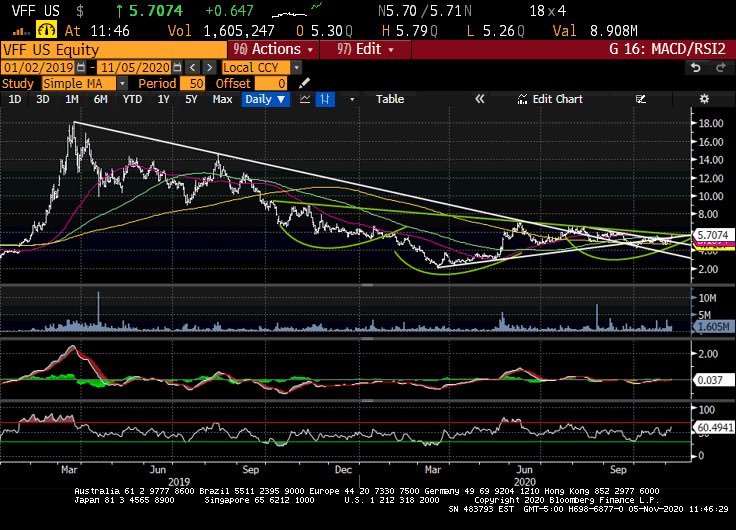The image size is (736, 530).
Task: Click the MACD value label 0.037
Action: (713, 380)
